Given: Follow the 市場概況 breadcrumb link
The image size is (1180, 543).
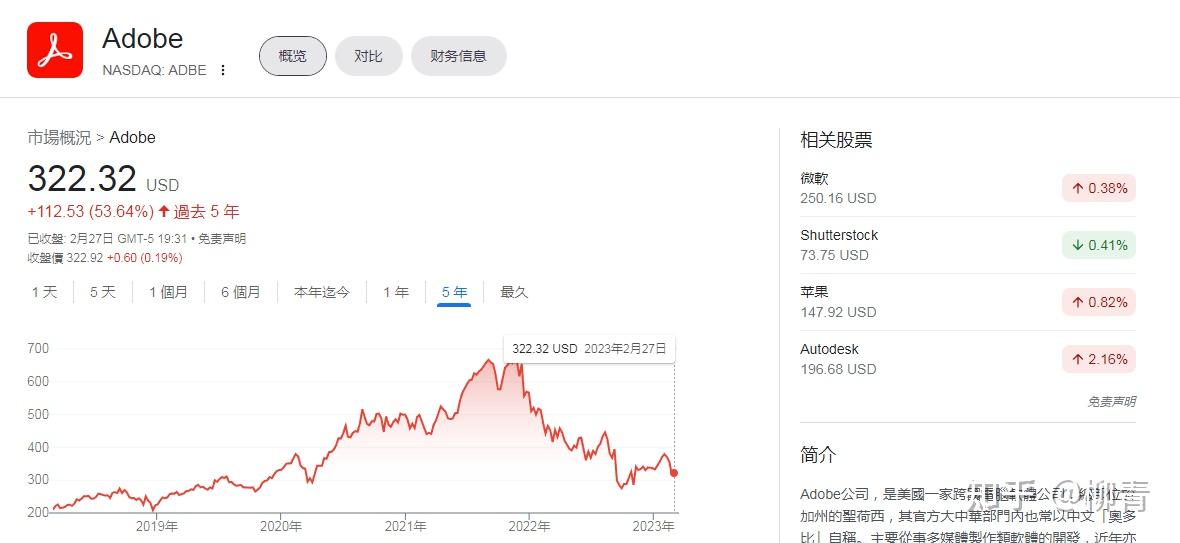Looking at the screenshot, I should pos(59,138).
